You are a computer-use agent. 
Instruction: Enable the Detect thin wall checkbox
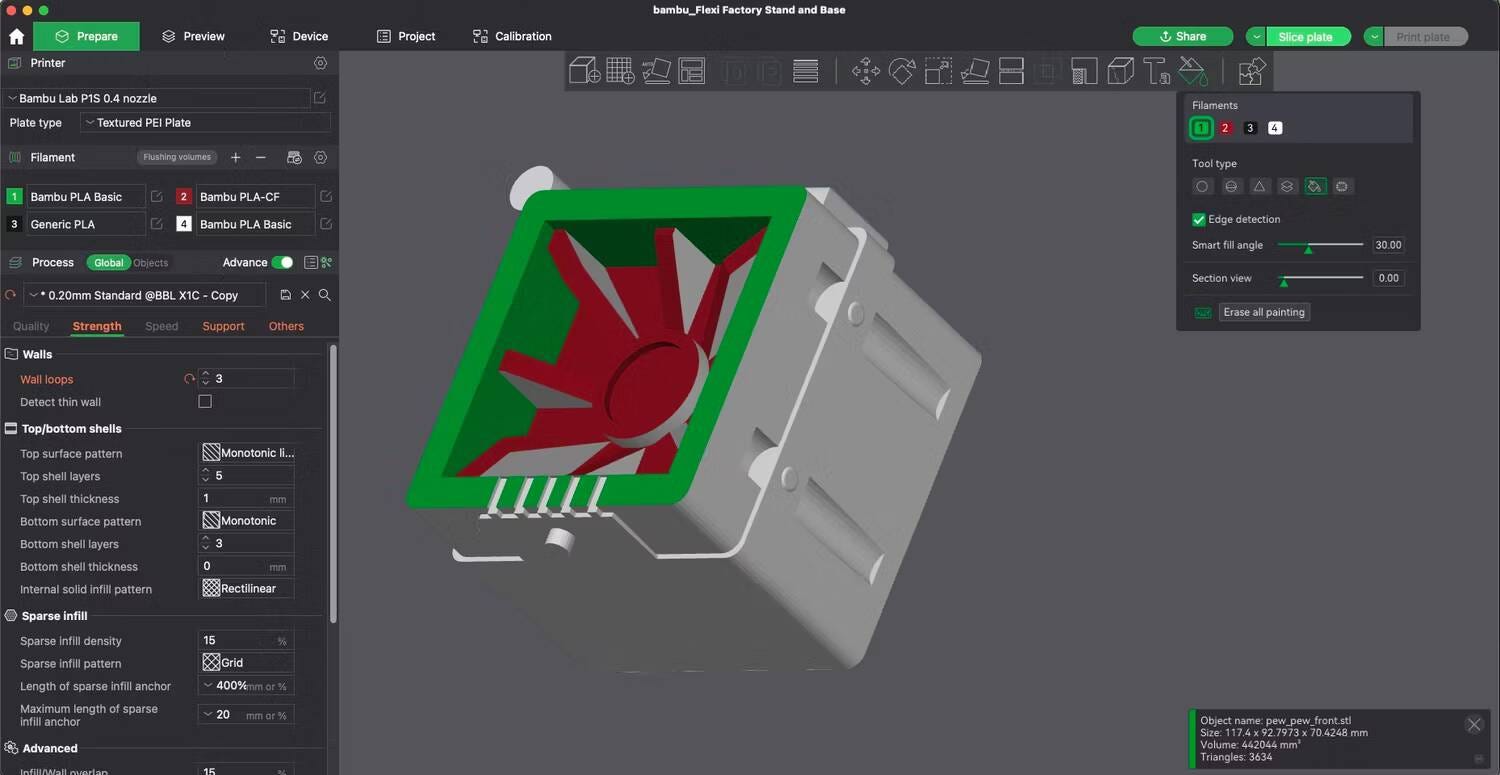tap(205, 402)
